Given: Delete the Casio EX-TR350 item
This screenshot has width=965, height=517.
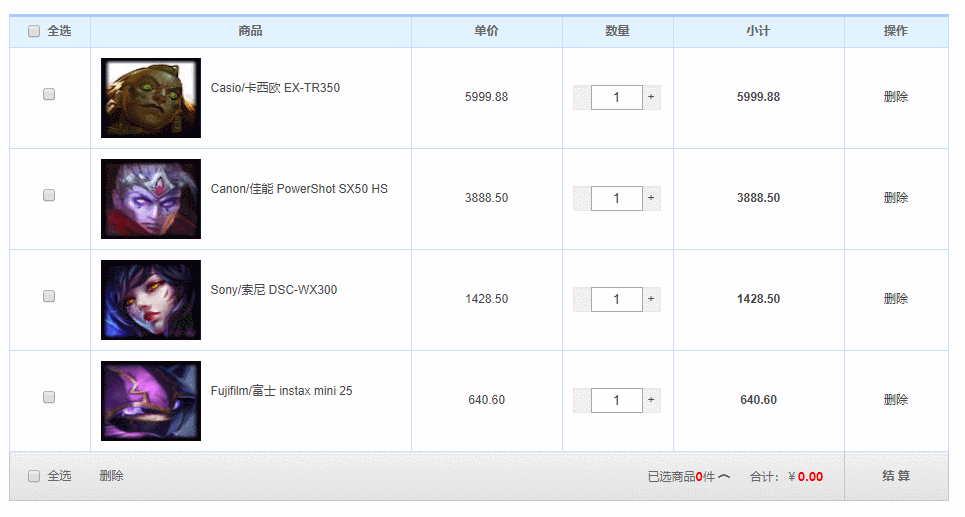Looking at the screenshot, I should point(895,97).
